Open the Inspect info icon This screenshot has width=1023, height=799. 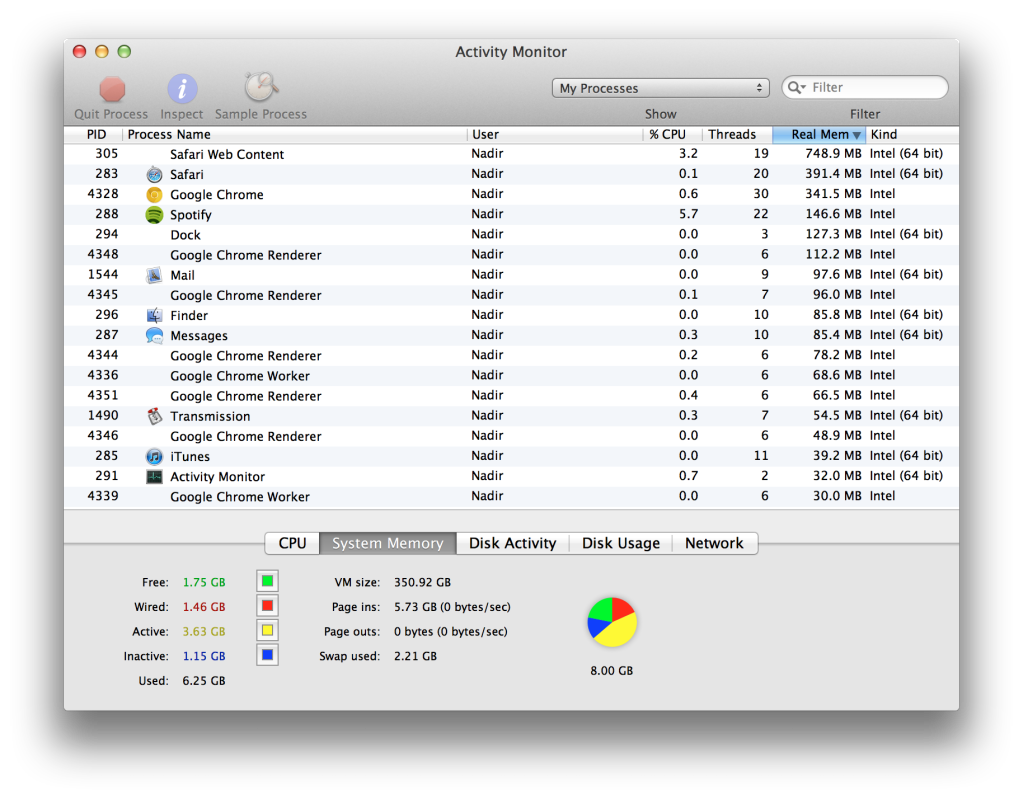tap(182, 89)
